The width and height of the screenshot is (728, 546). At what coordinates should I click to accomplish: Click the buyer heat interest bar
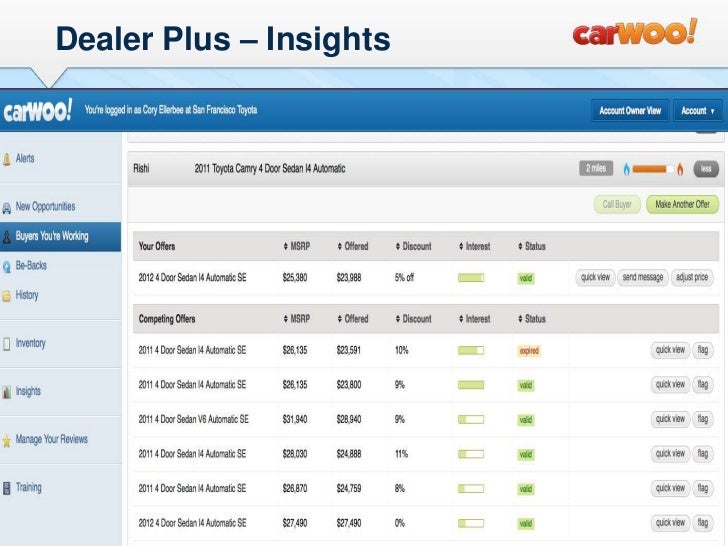click(x=653, y=169)
